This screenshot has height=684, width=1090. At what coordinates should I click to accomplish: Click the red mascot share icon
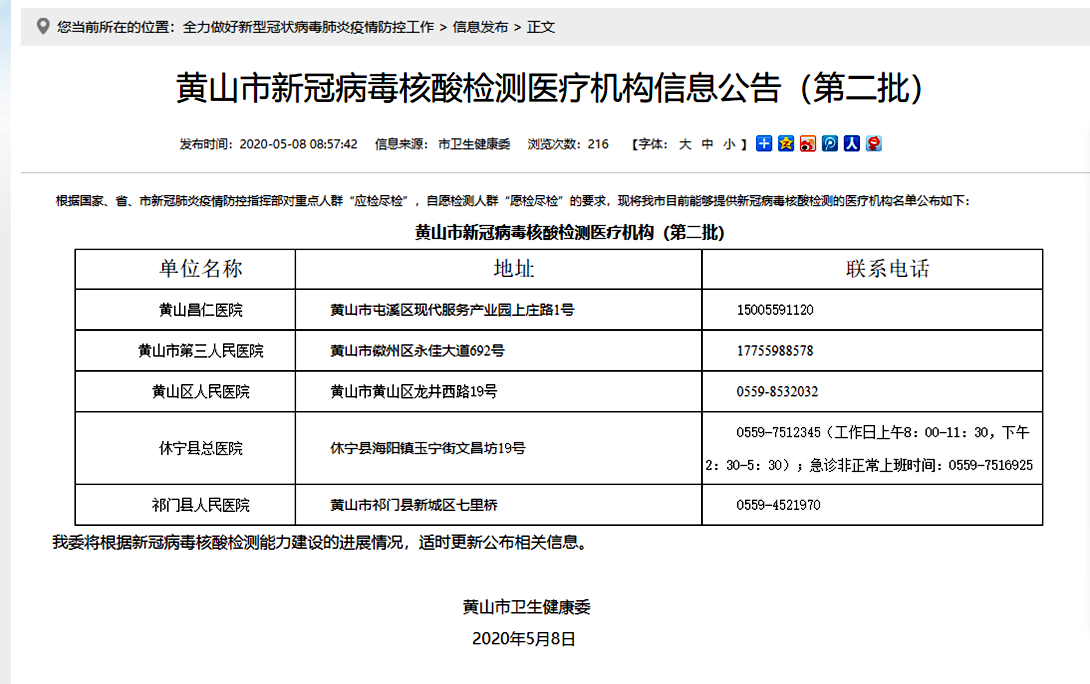tap(874, 143)
